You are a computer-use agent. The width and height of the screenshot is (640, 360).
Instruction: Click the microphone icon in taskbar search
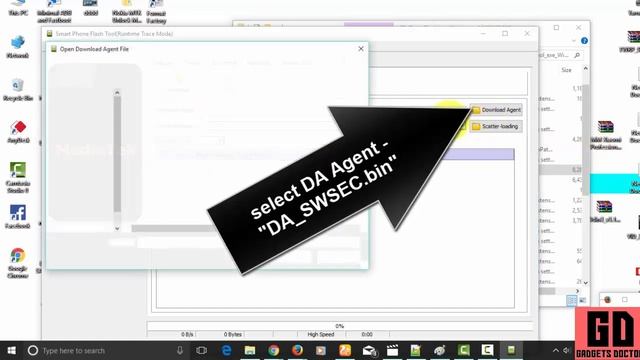coord(180,351)
